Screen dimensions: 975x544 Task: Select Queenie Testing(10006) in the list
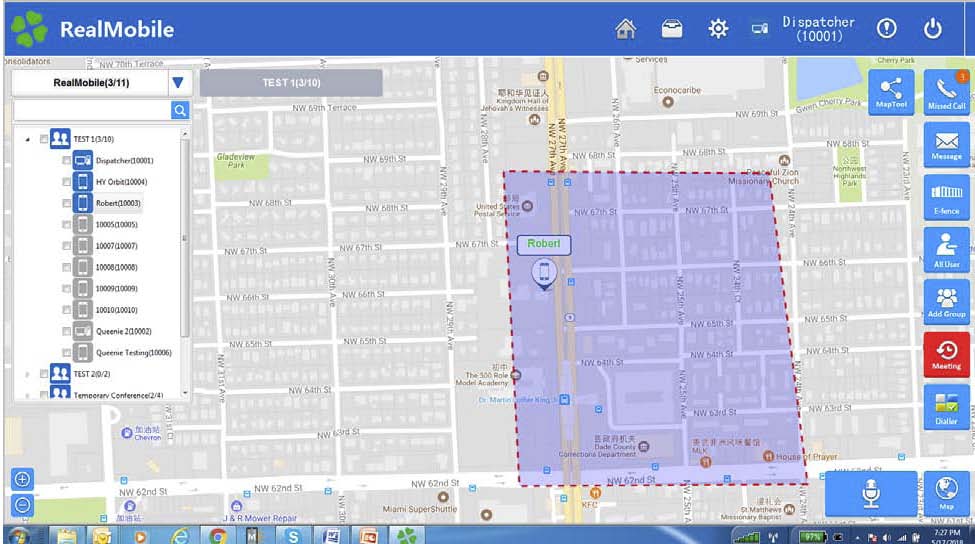134,353
